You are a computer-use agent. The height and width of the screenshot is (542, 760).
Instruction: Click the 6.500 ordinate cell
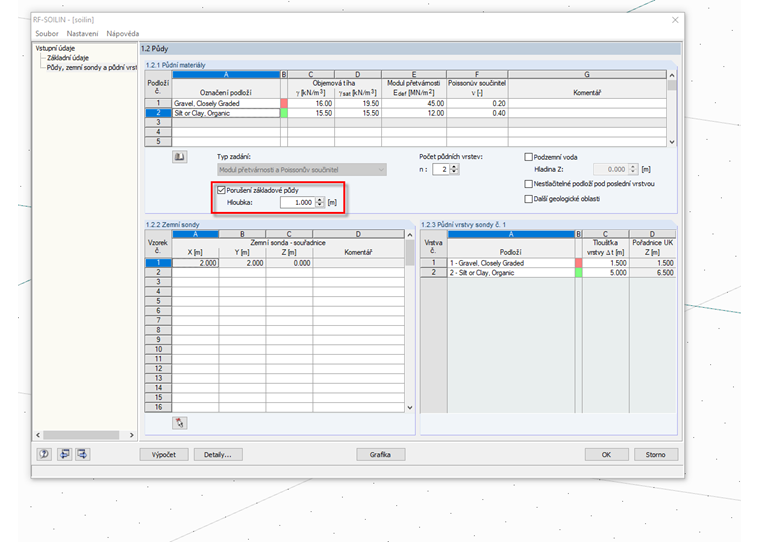click(x=652, y=272)
